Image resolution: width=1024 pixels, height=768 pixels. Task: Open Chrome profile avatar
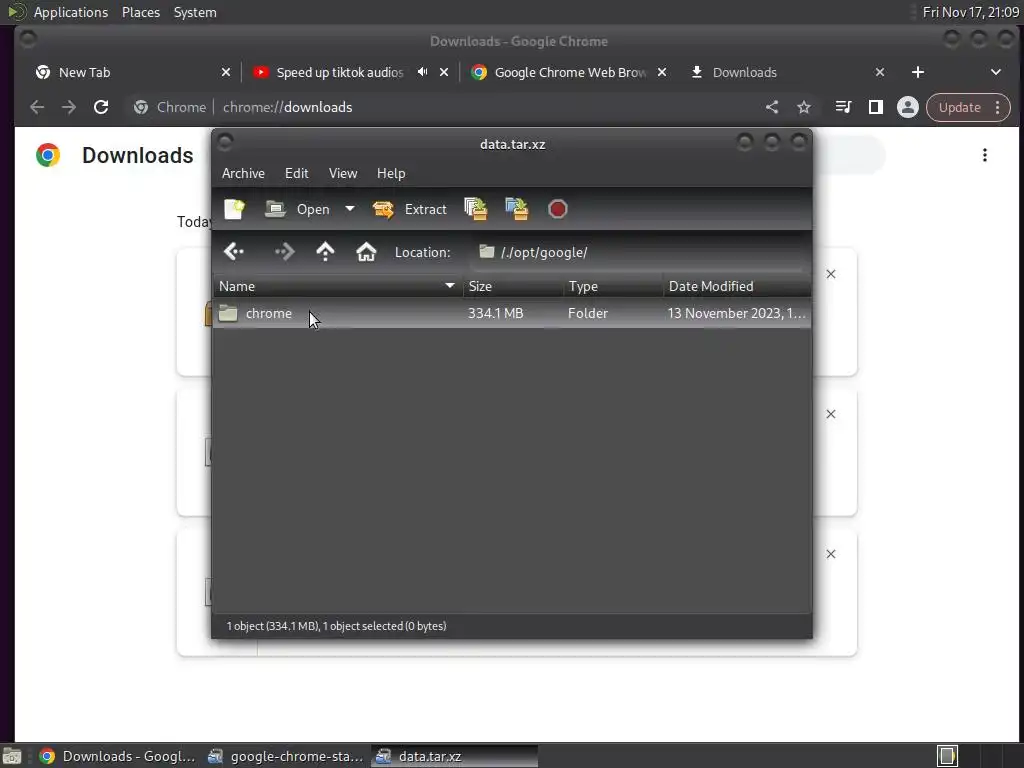(907, 107)
